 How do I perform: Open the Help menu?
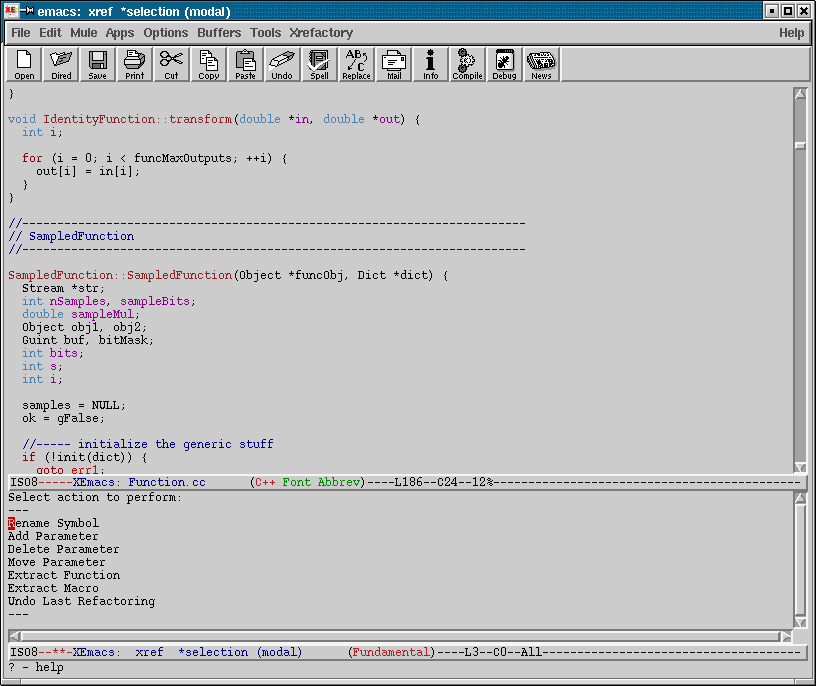pos(791,33)
